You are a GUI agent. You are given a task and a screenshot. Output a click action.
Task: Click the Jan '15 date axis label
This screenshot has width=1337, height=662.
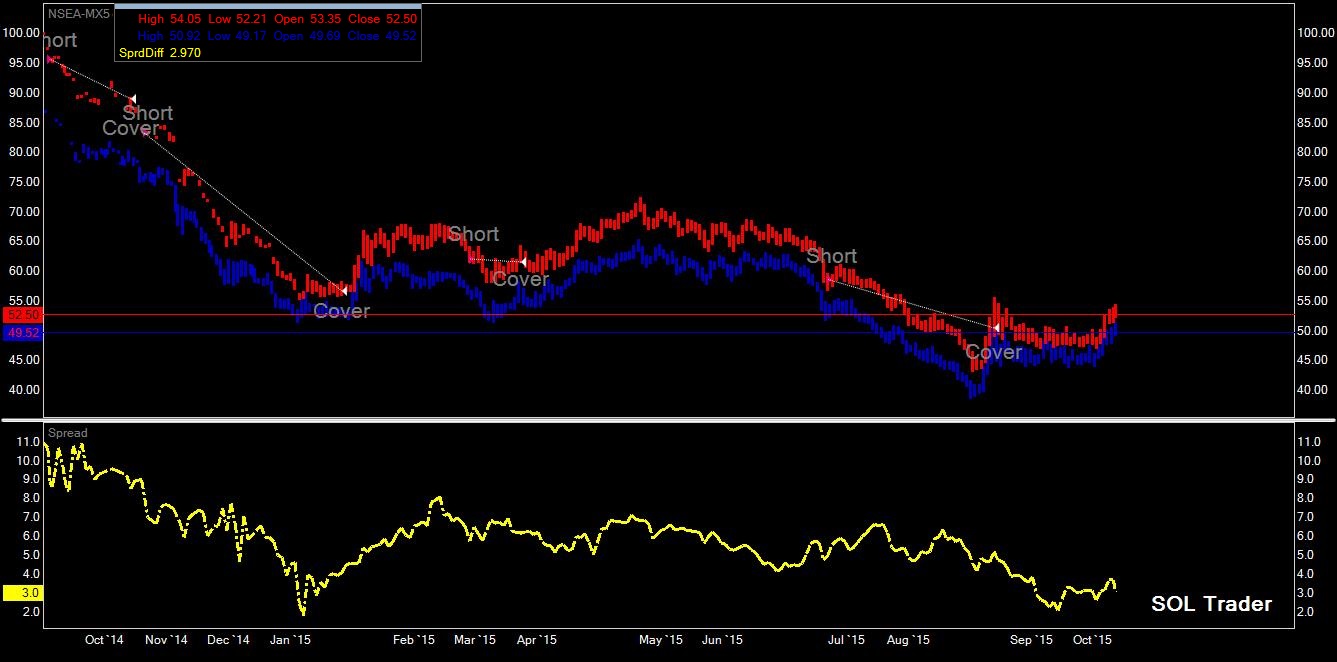[291, 640]
